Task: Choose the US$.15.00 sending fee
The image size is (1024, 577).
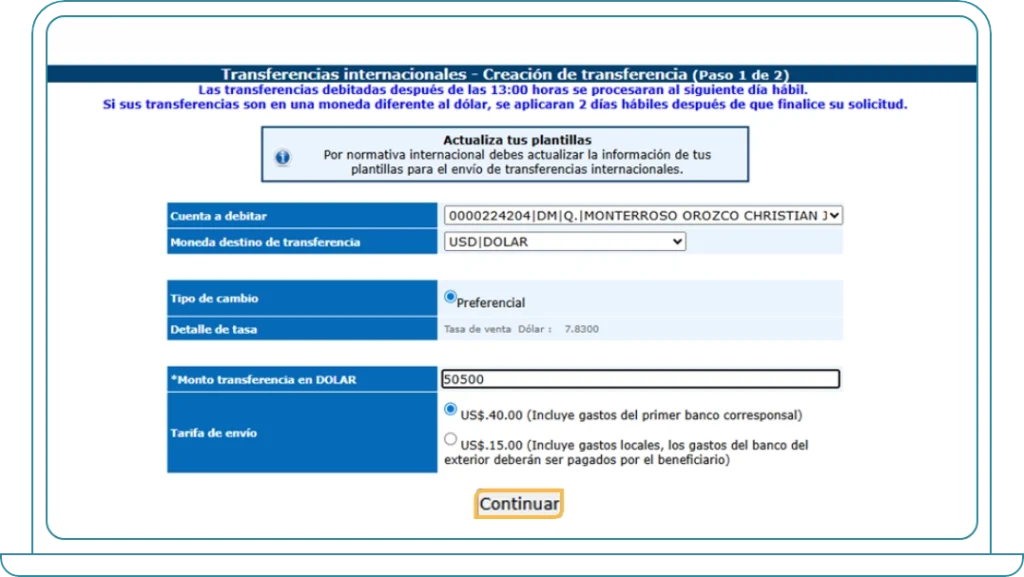Action: click(452, 437)
